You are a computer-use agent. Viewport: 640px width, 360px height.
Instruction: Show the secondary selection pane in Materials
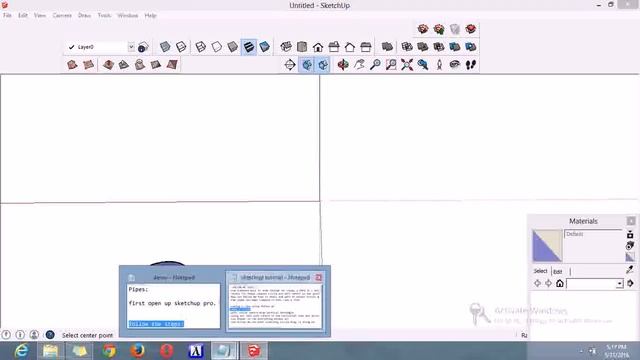point(630,235)
